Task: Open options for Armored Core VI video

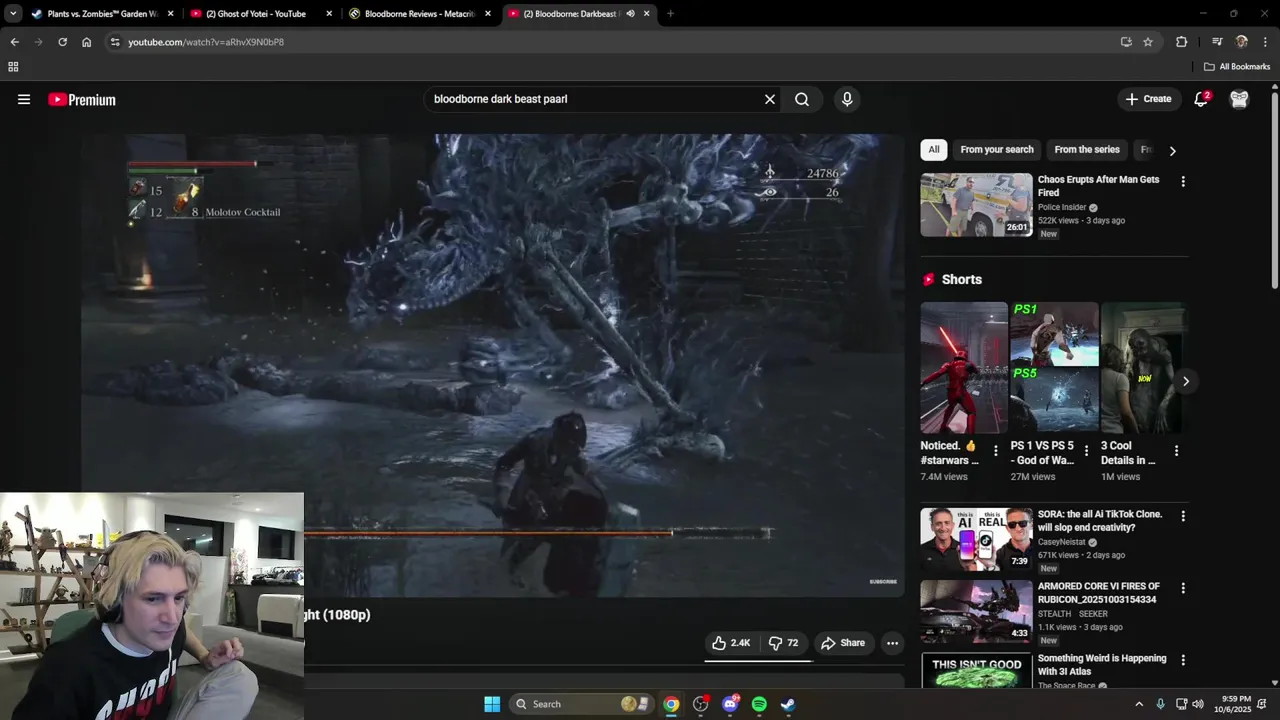Action: pos(1183,588)
